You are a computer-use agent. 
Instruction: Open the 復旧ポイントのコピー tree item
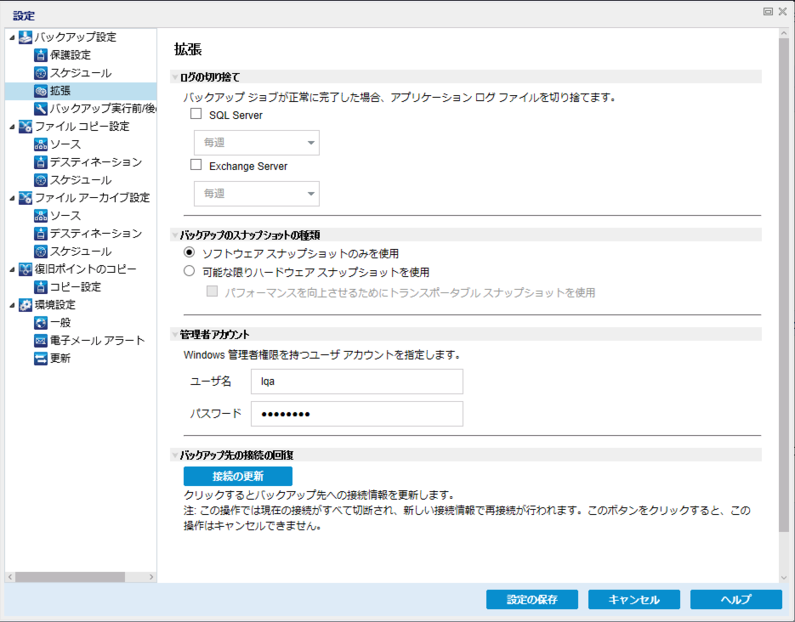click(x=85, y=269)
